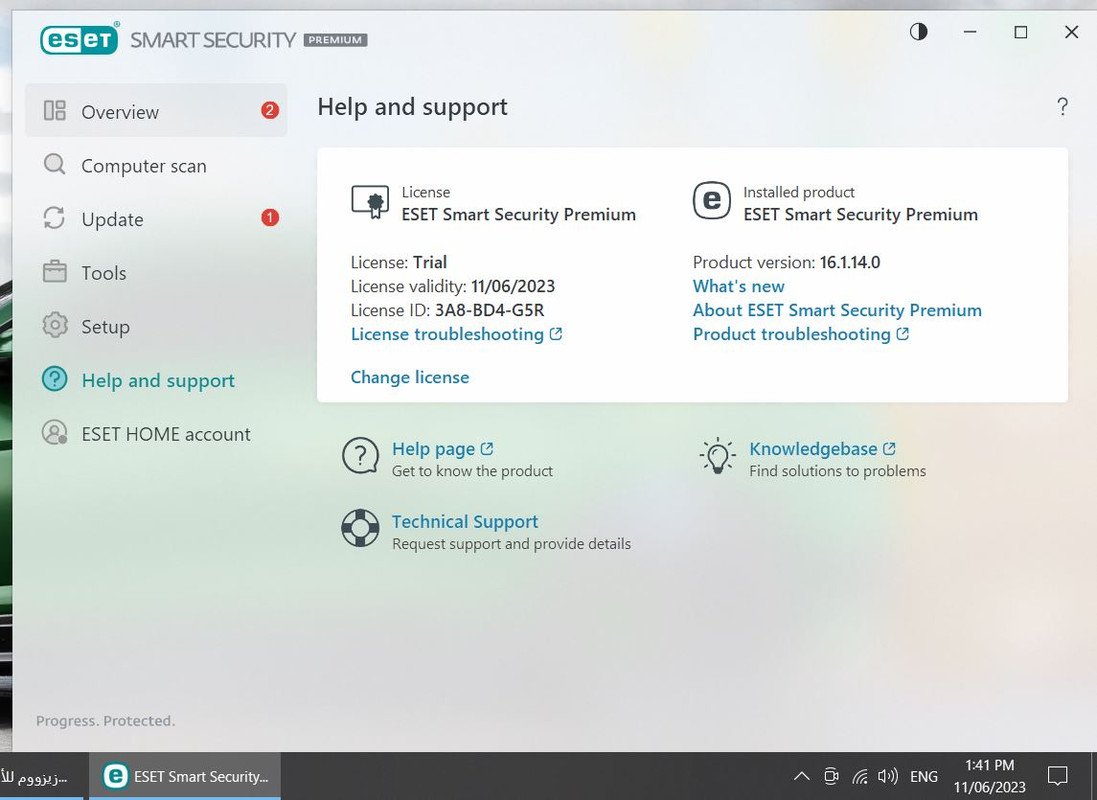Close the ESET window

pos(1071,31)
